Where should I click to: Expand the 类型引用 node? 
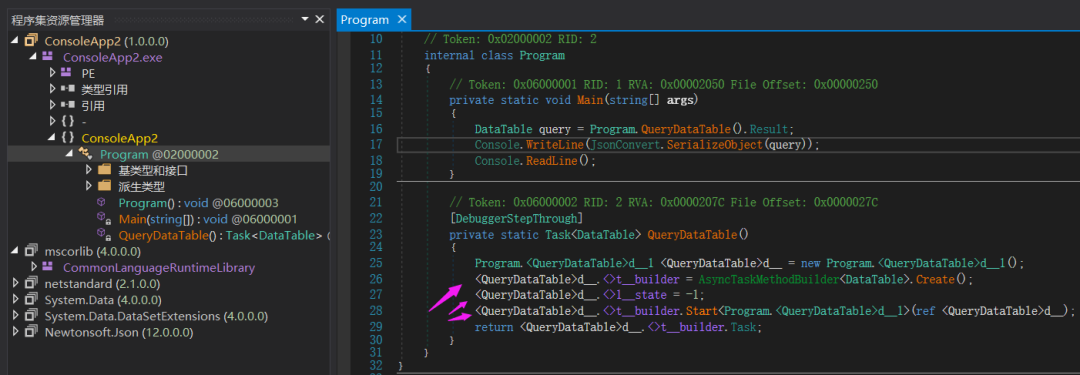point(53,90)
